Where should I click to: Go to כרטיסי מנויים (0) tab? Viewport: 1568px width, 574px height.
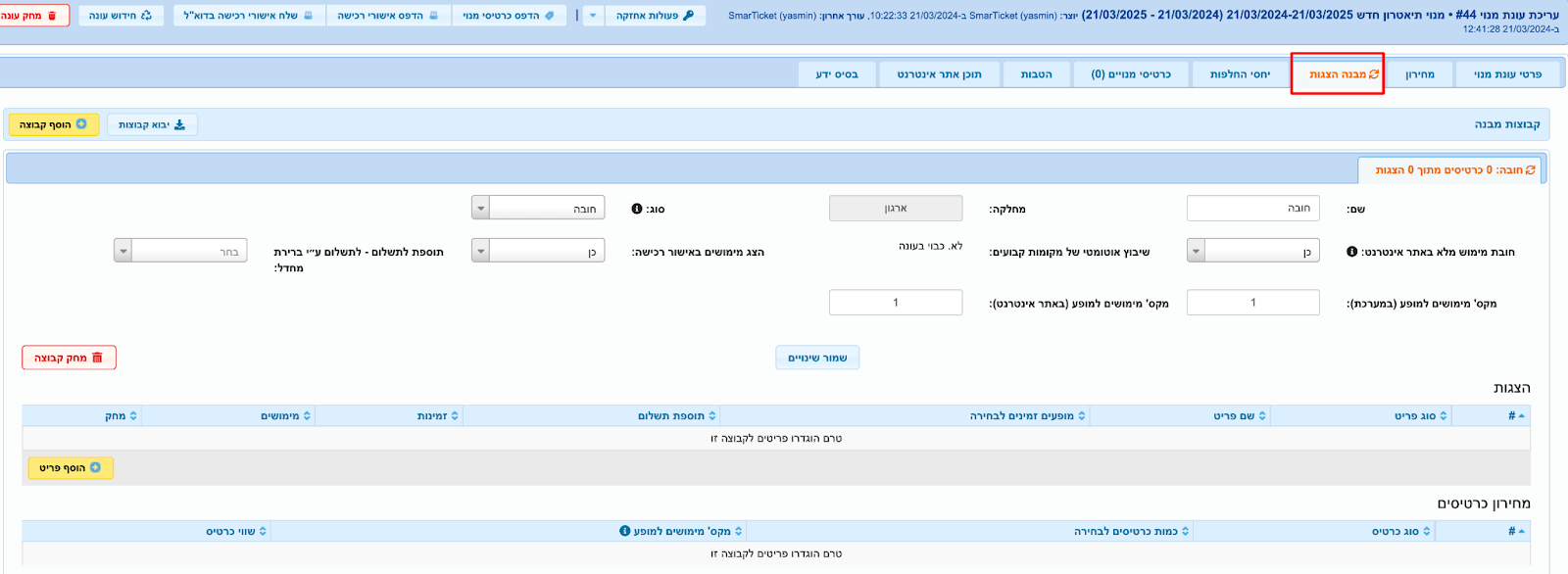pos(1131,74)
